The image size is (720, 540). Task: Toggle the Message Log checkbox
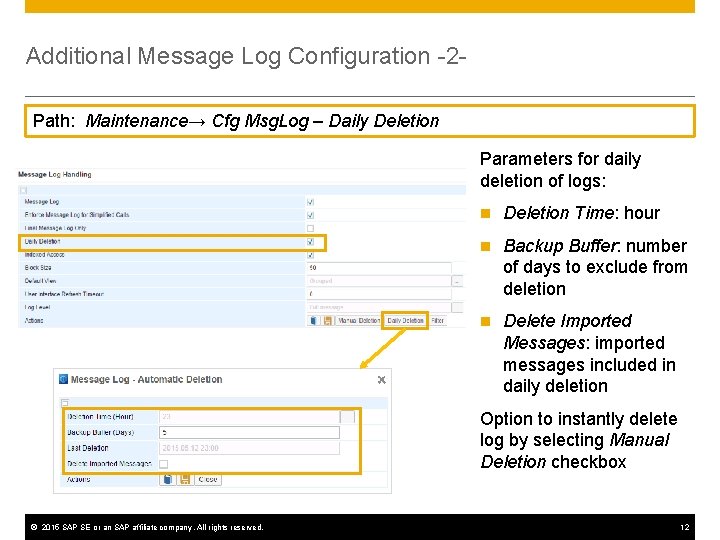tap(310, 202)
